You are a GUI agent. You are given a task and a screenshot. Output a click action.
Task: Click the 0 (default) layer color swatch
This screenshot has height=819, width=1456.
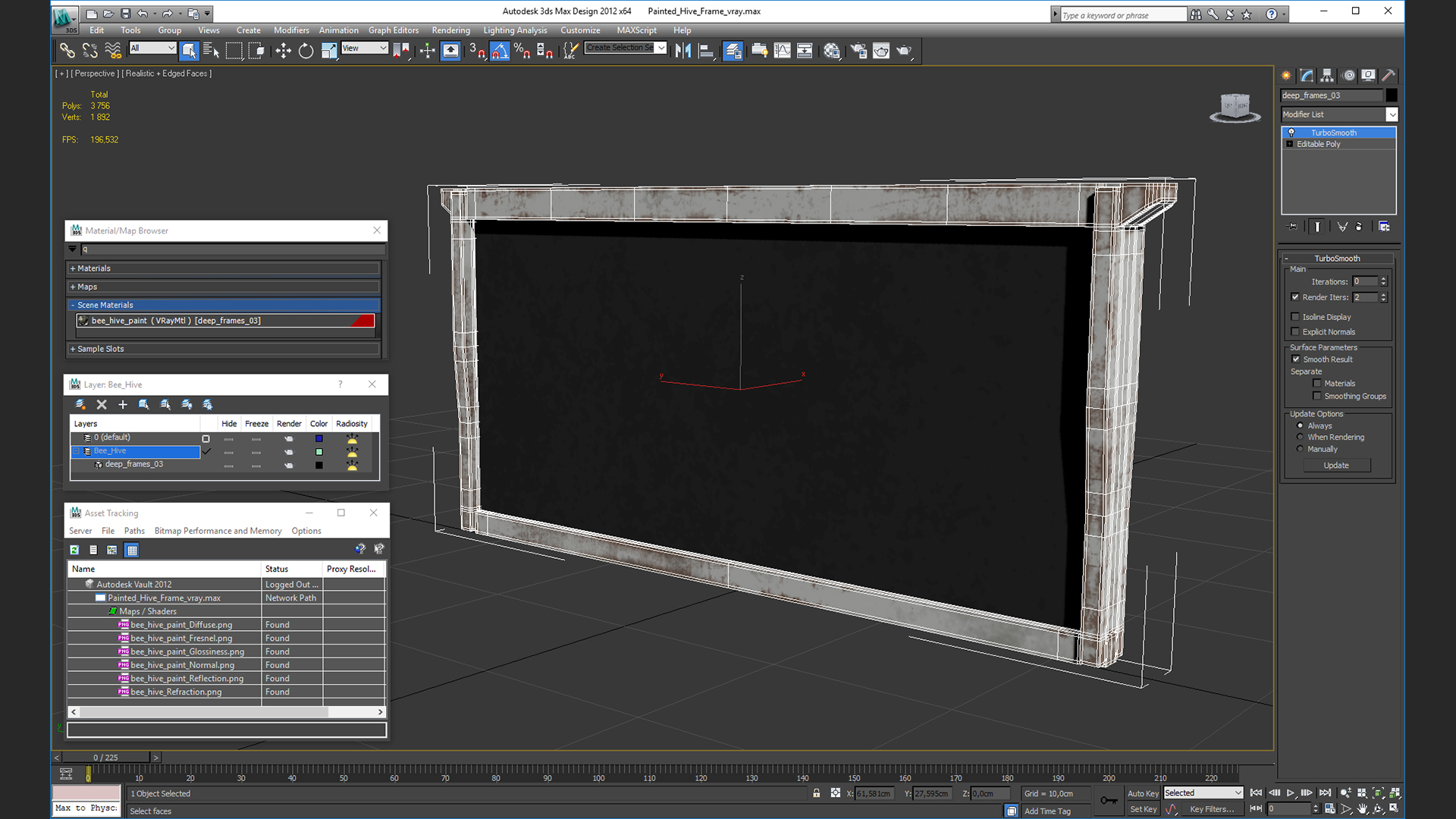[319, 438]
